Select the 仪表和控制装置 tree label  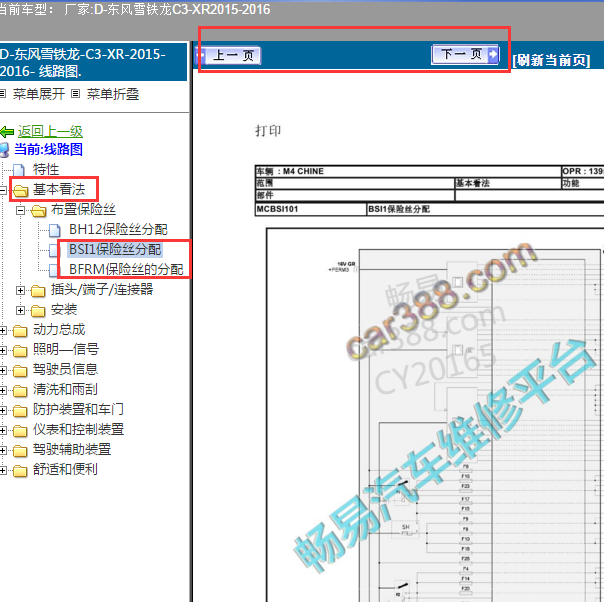pyautogui.click(x=78, y=429)
